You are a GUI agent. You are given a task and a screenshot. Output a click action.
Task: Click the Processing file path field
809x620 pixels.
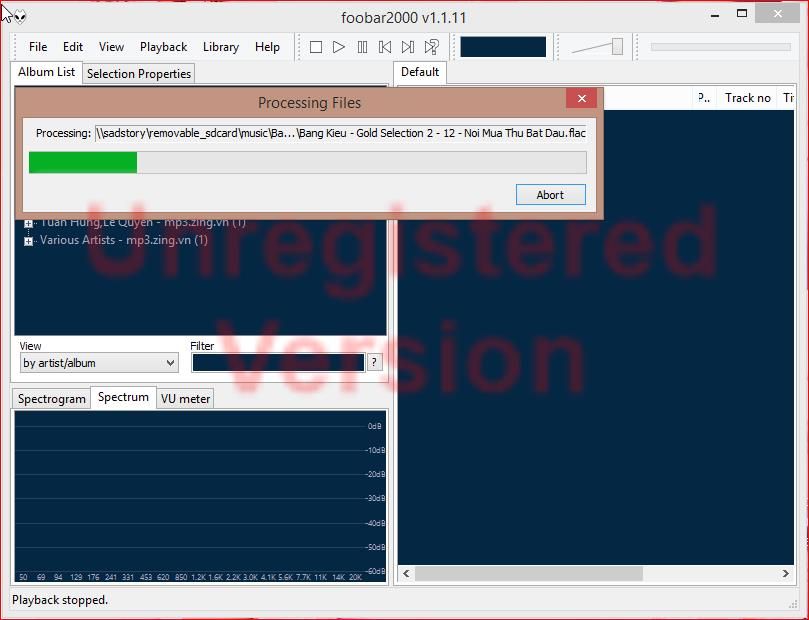[341, 133]
